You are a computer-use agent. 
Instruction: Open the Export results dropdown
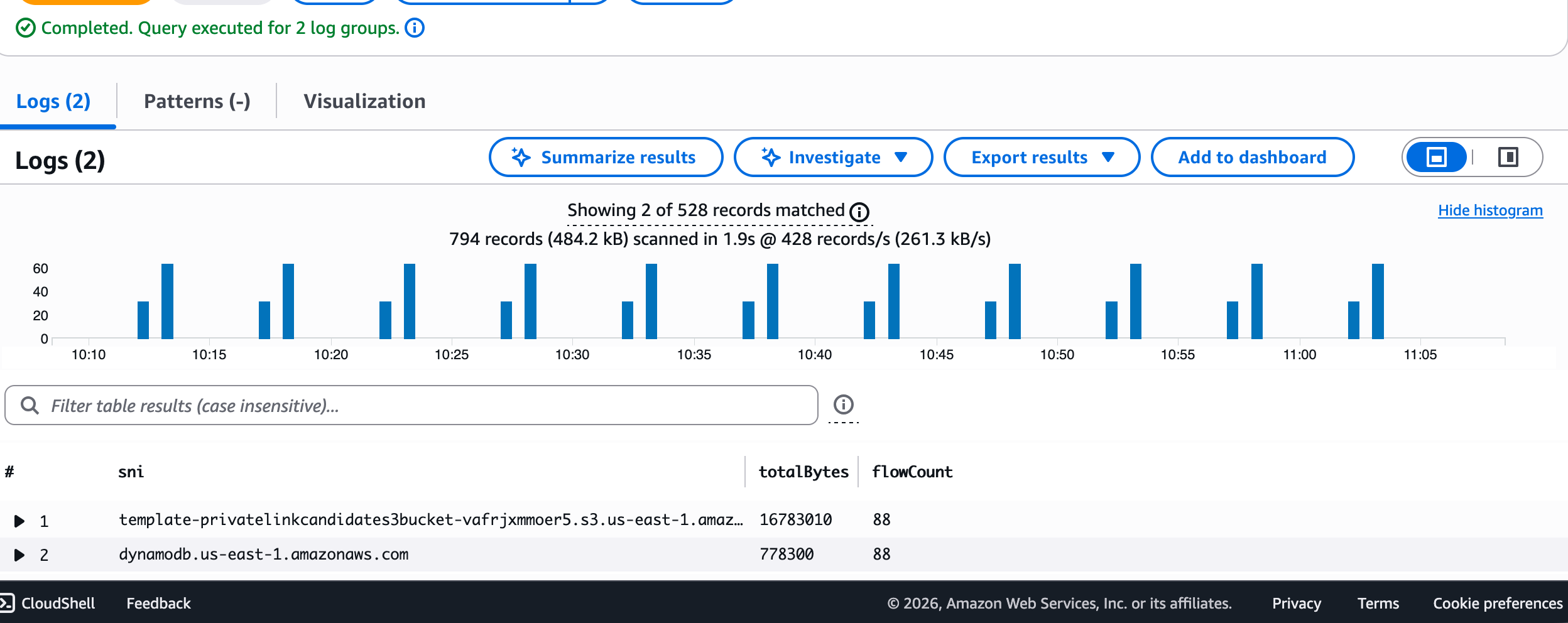[1042, 157]
